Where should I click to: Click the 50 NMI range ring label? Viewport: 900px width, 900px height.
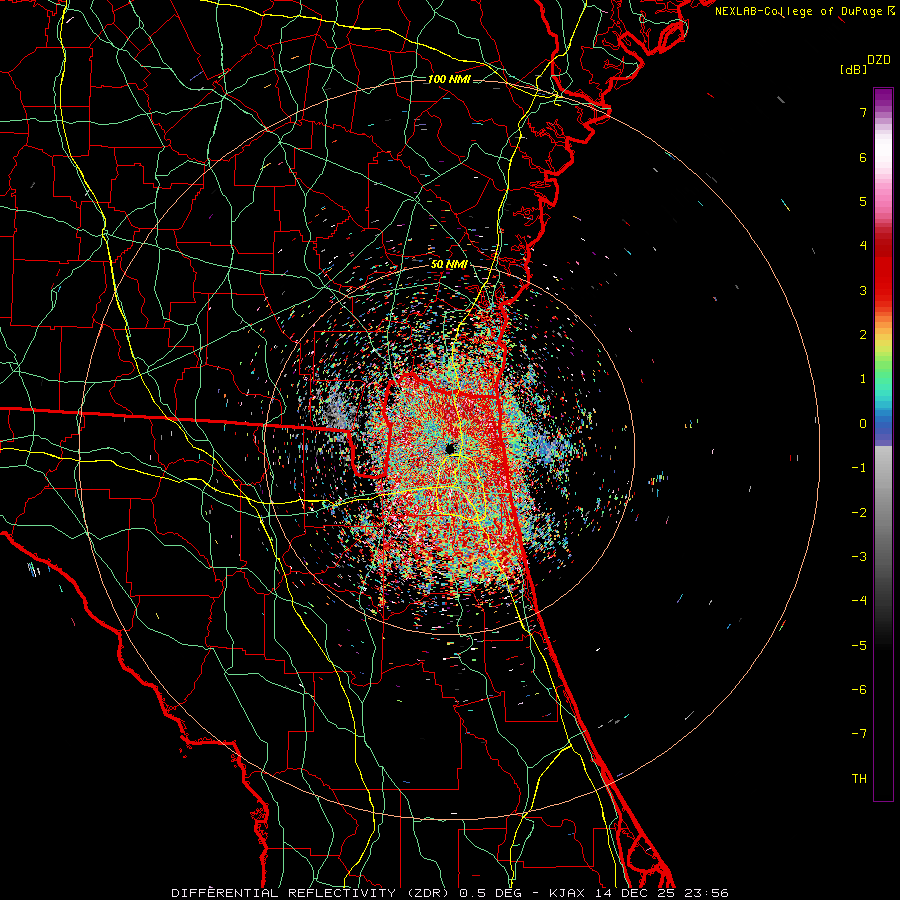(449, 265)
